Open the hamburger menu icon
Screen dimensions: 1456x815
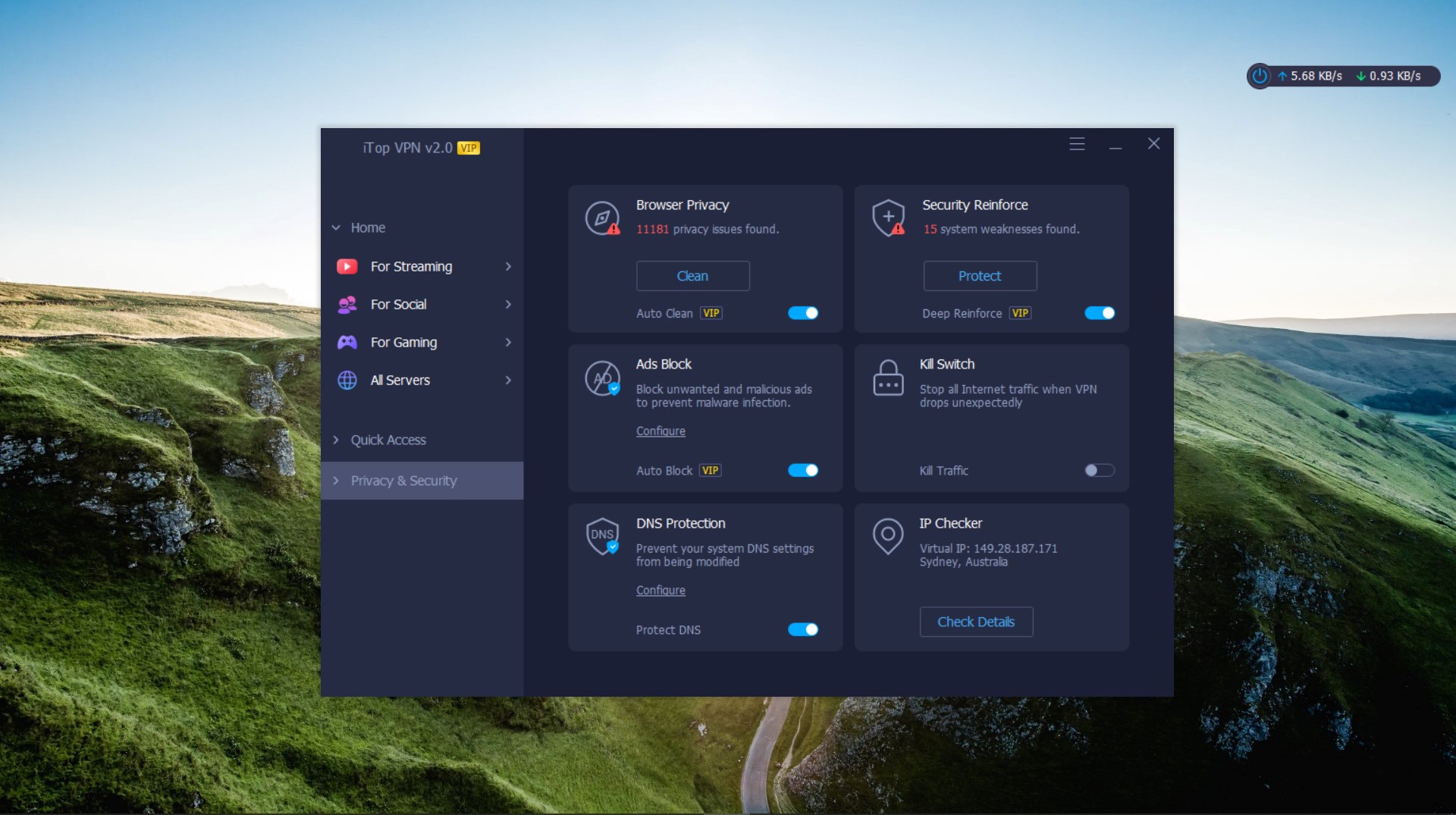coord(1077,144)
